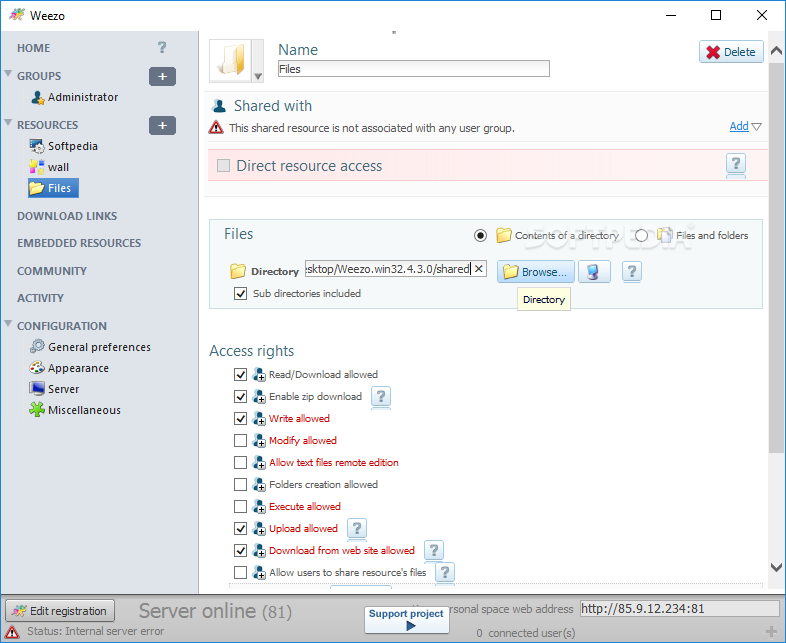Click Edit registration button

click(x=60, y=611)
